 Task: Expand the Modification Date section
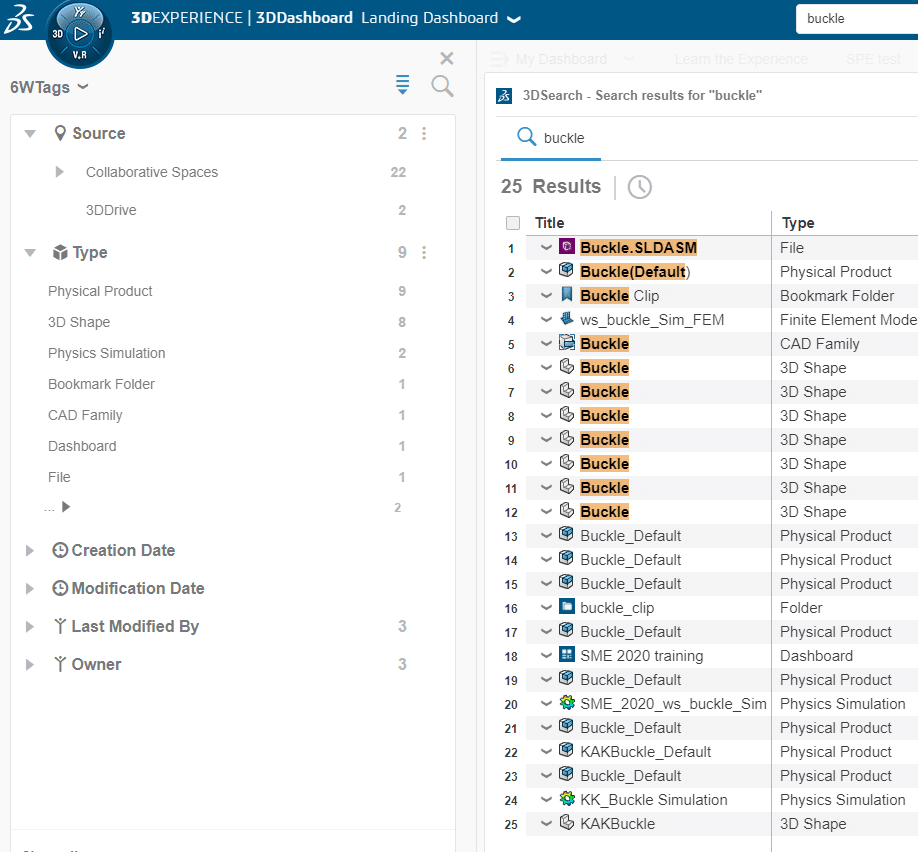point(29,588)
